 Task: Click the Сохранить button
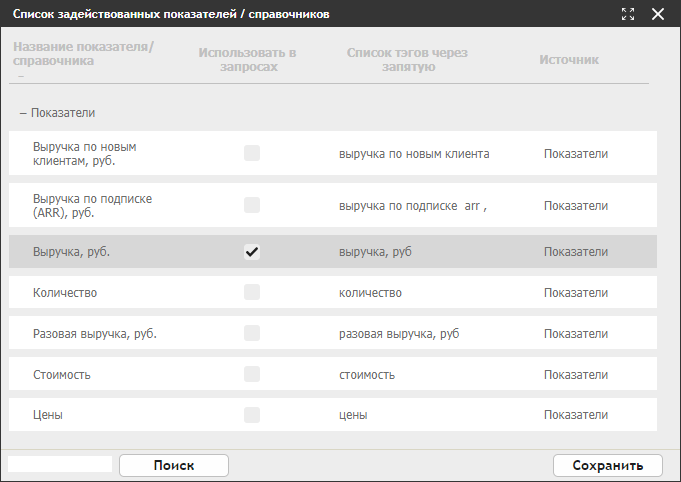608,465
